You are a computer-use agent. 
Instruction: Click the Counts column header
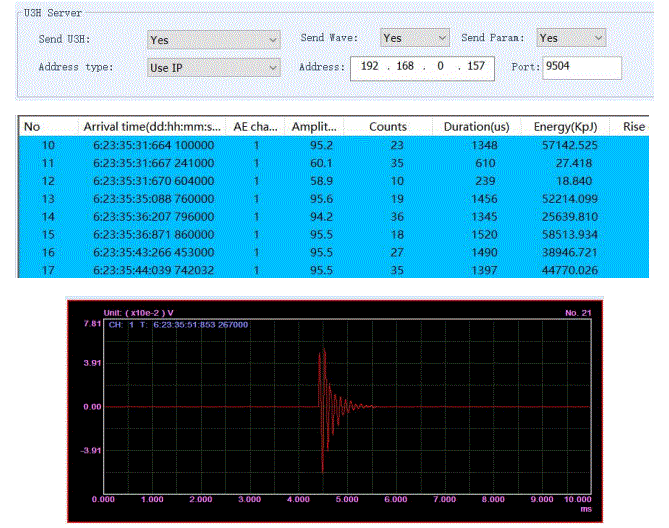[x=388, y=127]
